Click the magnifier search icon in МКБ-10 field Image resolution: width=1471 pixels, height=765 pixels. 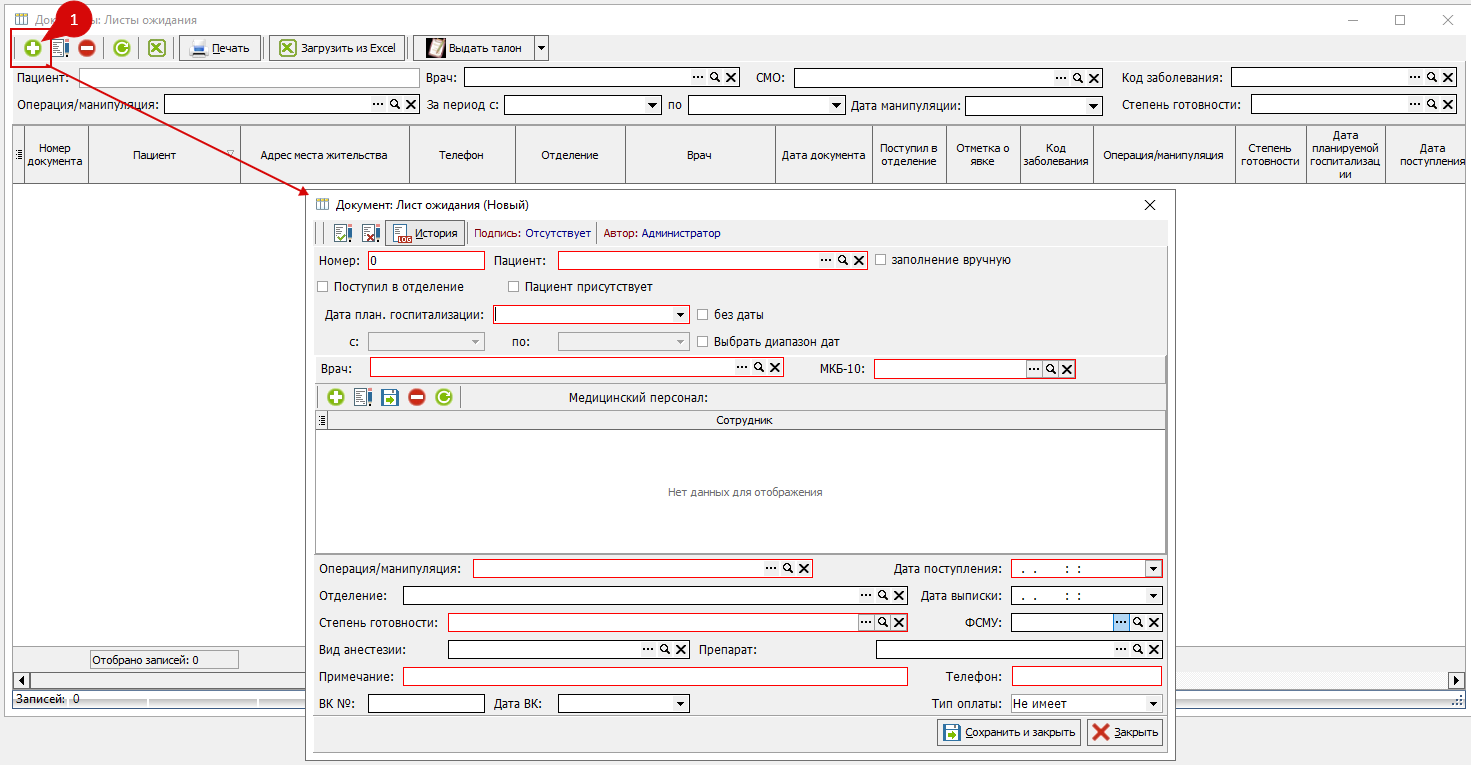[1050, 370]
